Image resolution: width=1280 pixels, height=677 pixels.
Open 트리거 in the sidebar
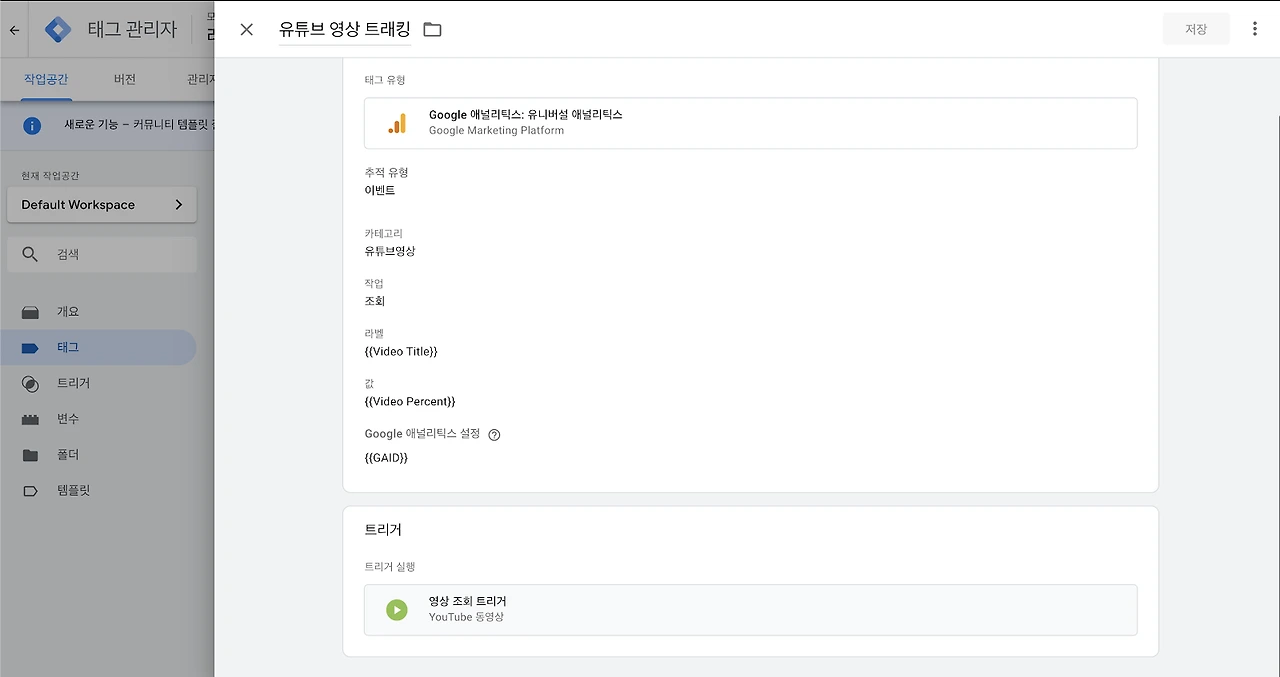[99, 383]
